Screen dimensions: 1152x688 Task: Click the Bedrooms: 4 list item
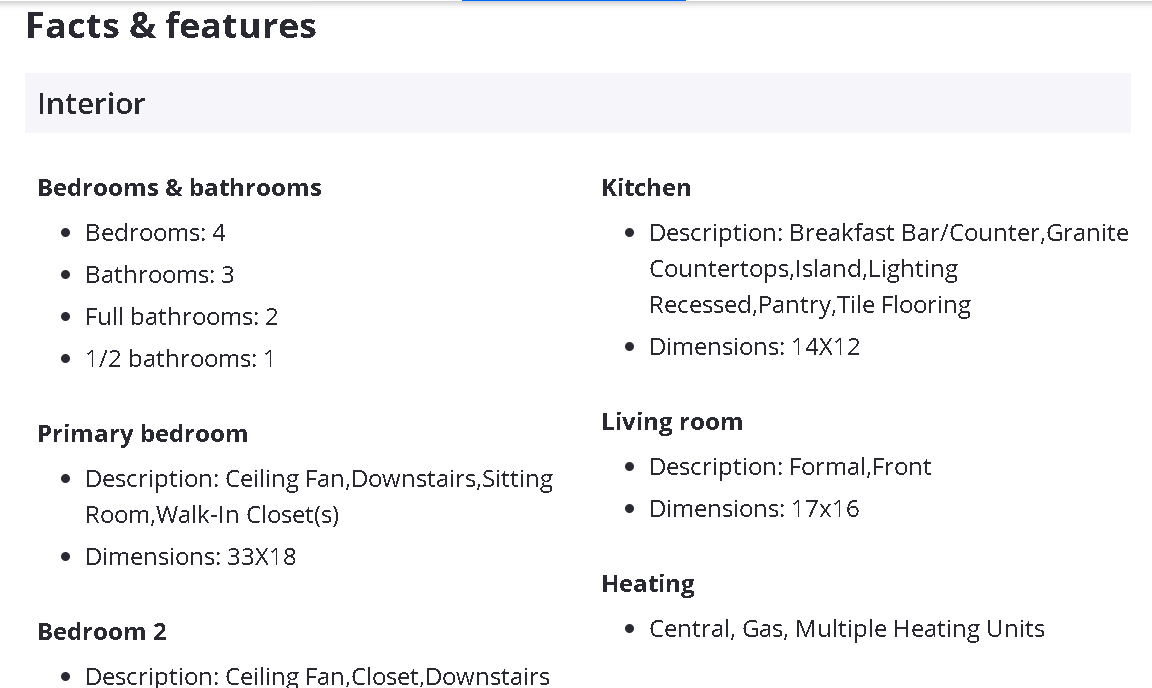[x=155, y=233]
